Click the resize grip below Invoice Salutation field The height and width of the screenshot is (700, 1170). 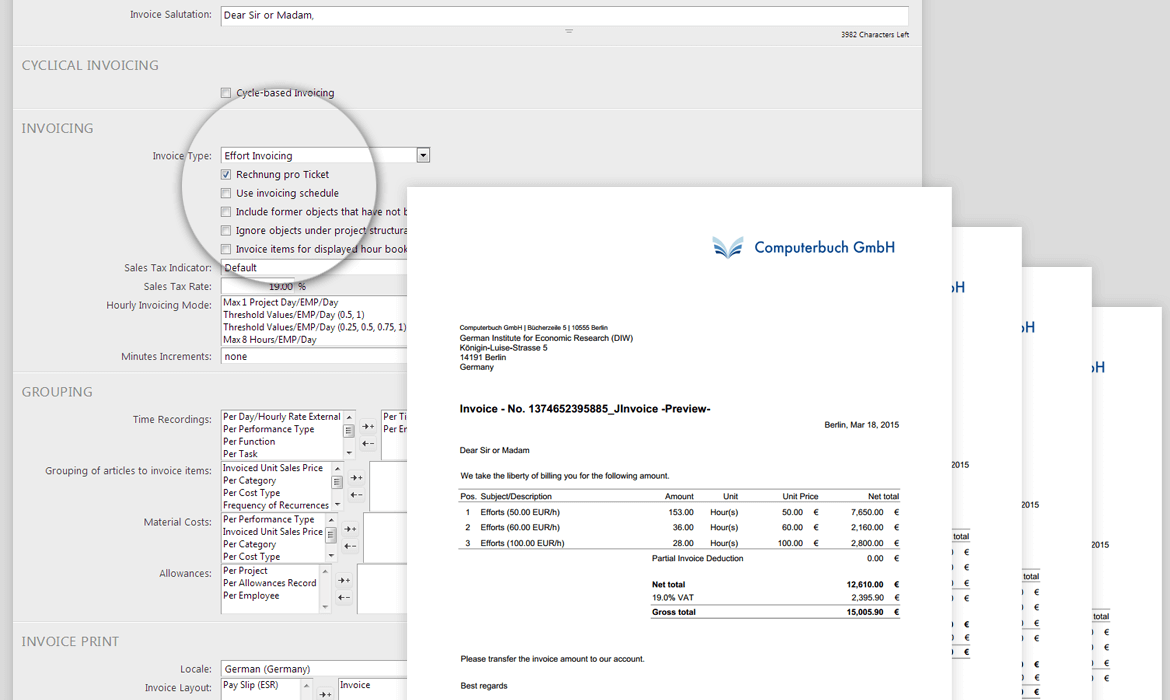point(569,31)
